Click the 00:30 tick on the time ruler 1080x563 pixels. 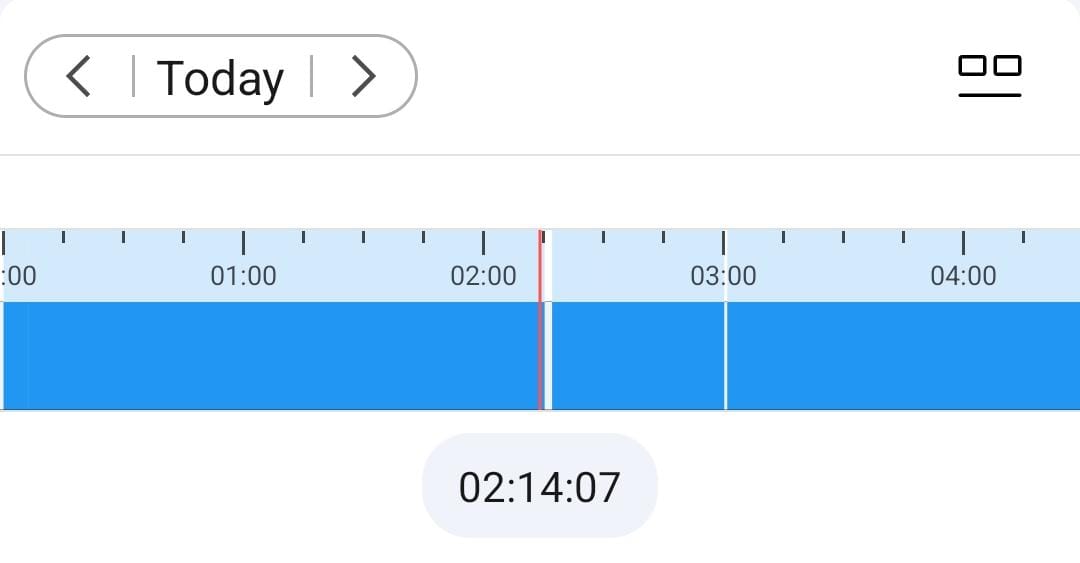pyautogui.click(x=123, y=238)
